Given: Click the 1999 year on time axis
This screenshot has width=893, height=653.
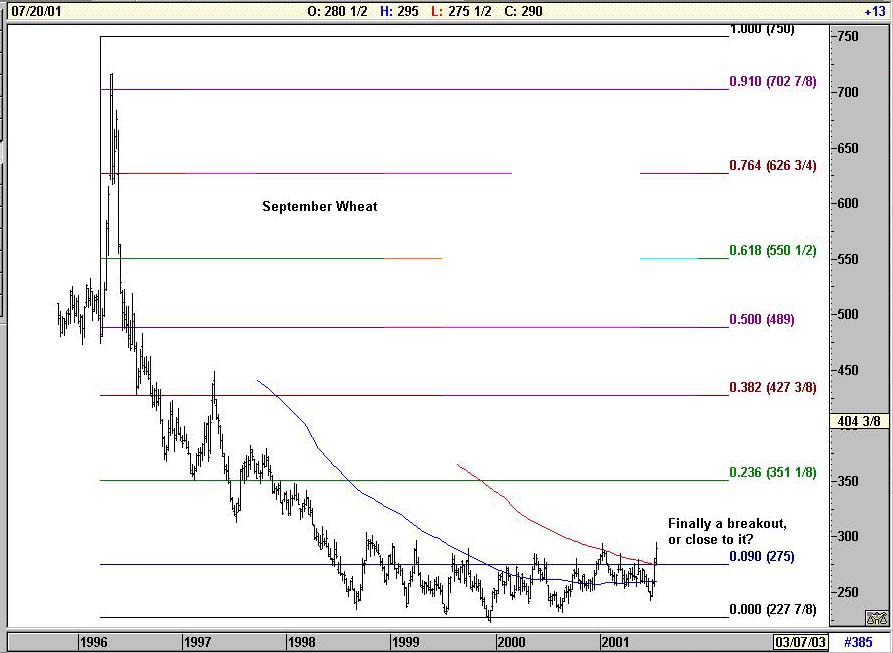Looking at the screenshot, I should pyautogui.click(x=406, y=643).
